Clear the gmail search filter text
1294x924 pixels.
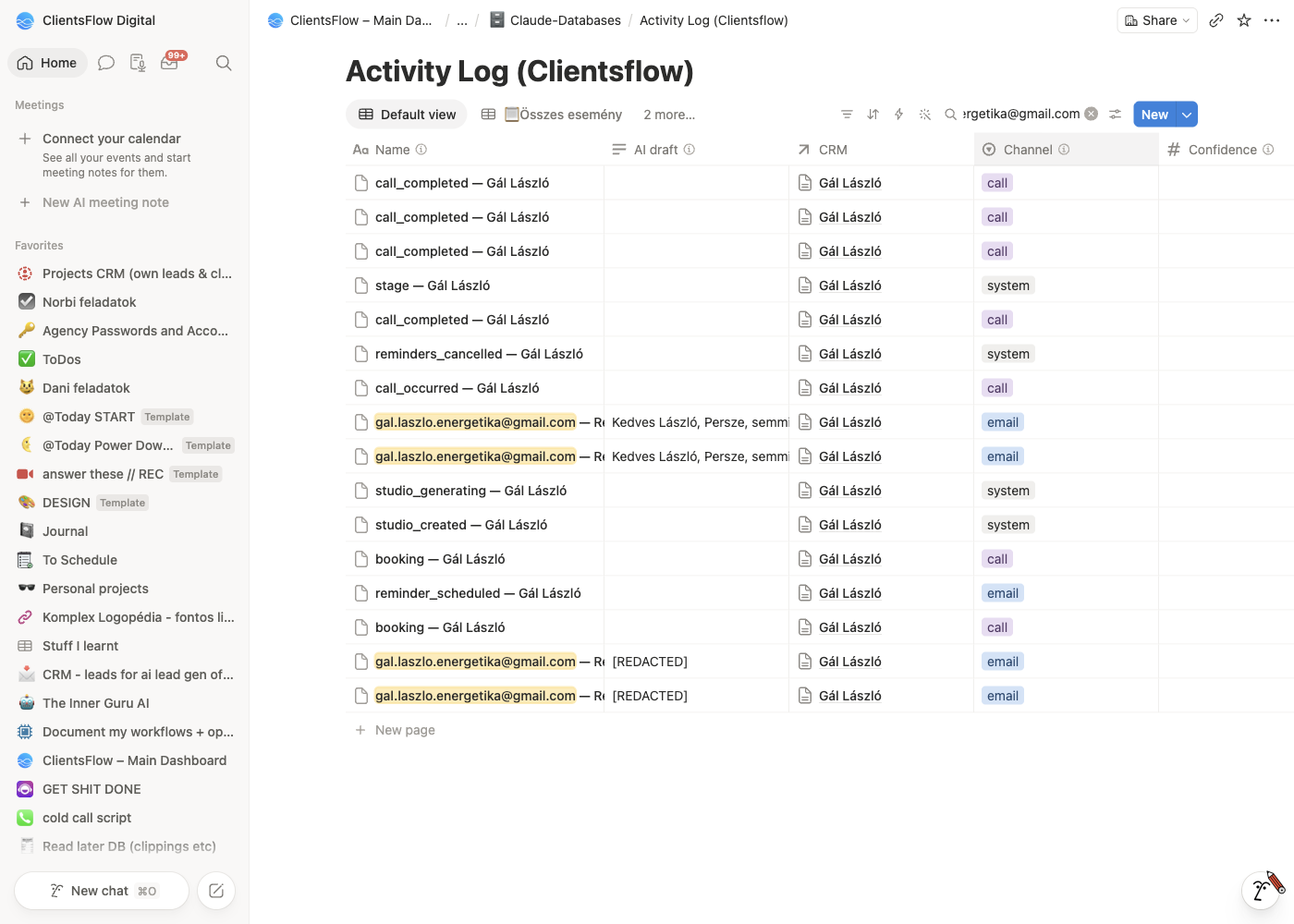pyautogui.click(x=1092, y=114)
